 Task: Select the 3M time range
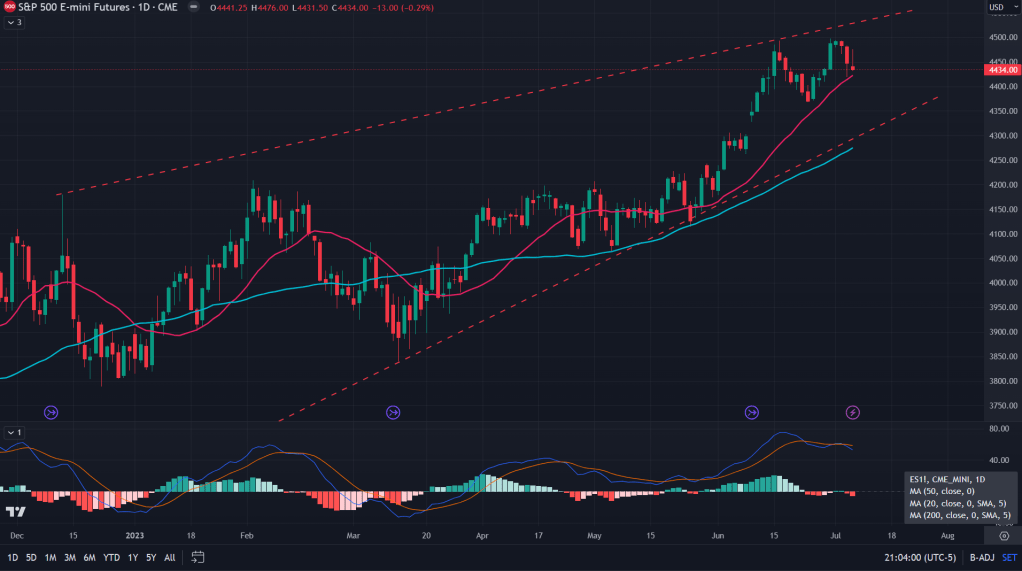70,557
